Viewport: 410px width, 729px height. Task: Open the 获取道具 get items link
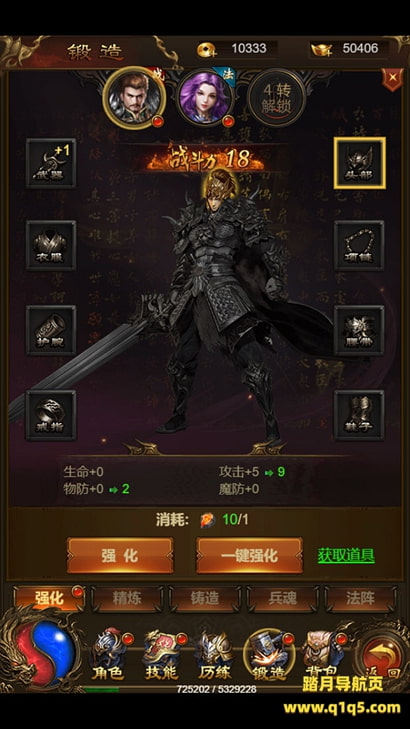tap(346, 555)
